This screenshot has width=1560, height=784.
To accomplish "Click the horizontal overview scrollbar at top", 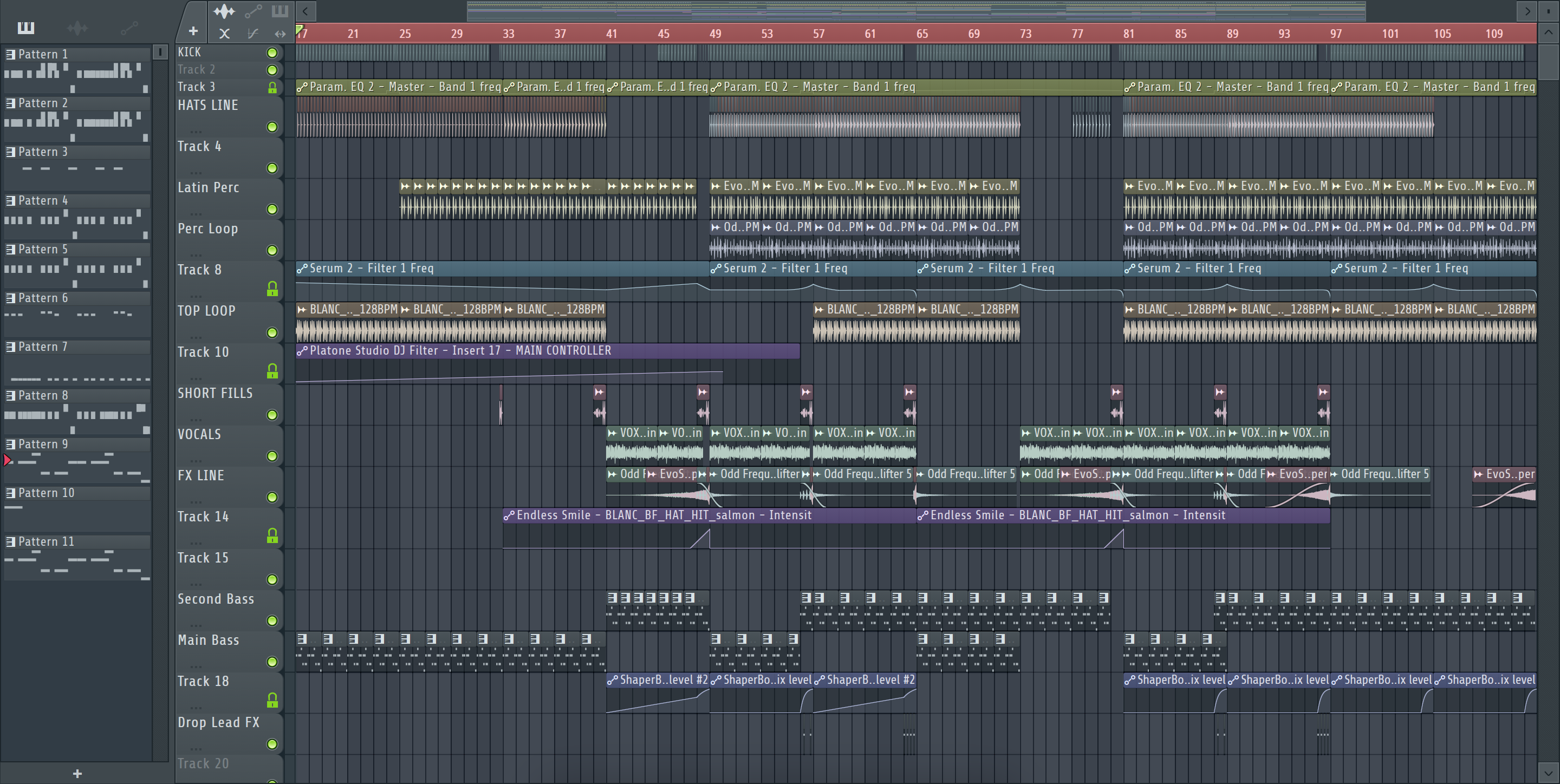I will [915, 11].
